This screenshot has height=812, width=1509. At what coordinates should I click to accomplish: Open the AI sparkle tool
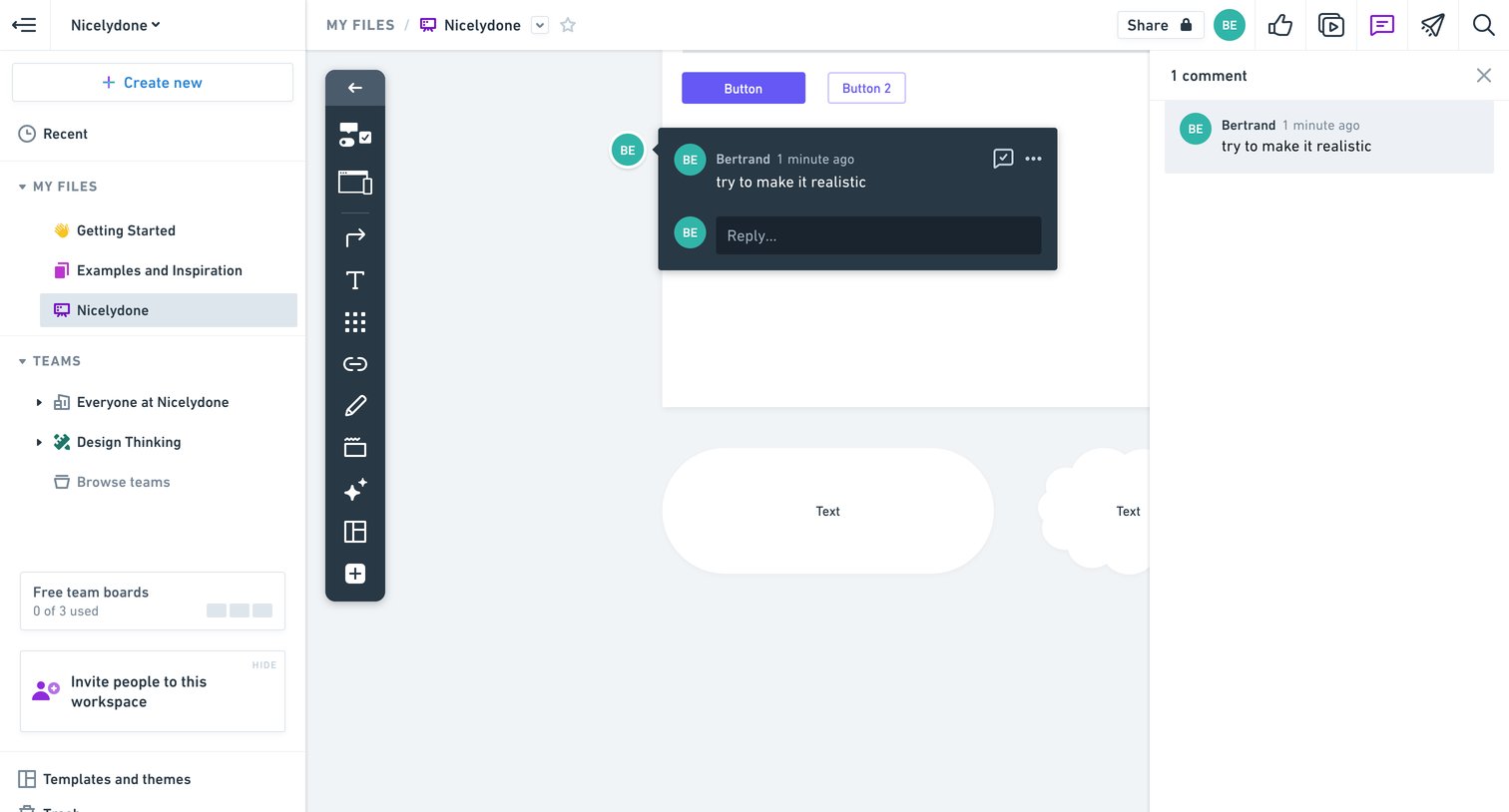click(x=355, y=490)
